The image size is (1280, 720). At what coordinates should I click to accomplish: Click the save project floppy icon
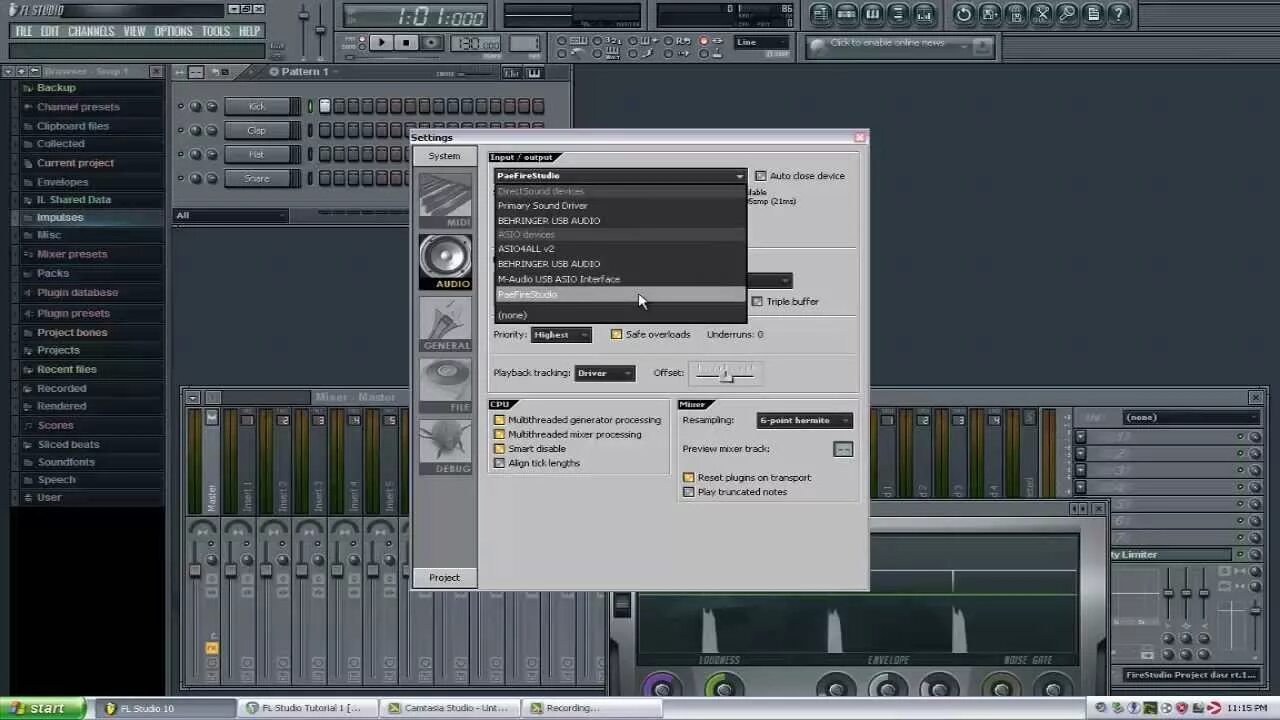(x=990, y=14)
